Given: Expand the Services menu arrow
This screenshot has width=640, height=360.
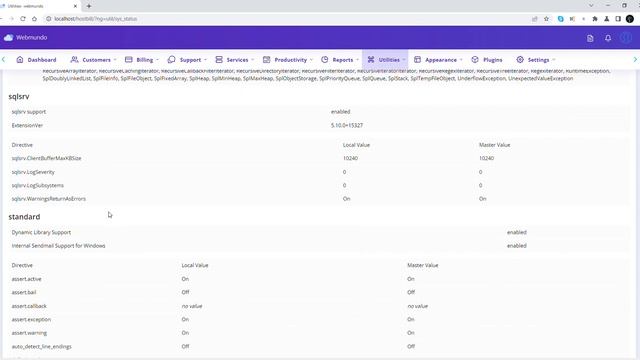Looking at the screenshot, I should (253, 60).
